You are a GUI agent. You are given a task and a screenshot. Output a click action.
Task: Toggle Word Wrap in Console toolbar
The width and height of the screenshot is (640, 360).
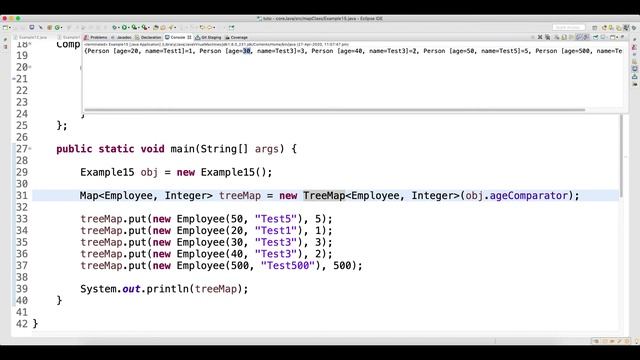click(x=571, y=37)
